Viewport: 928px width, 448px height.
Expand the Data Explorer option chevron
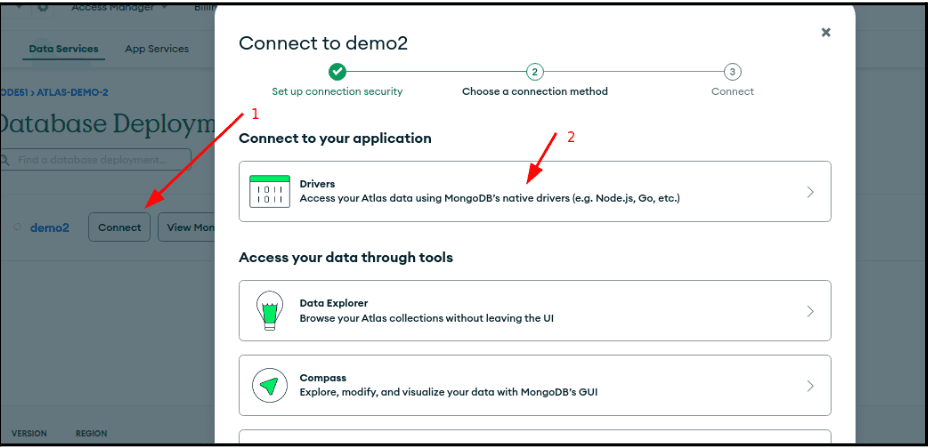[810, 311]
